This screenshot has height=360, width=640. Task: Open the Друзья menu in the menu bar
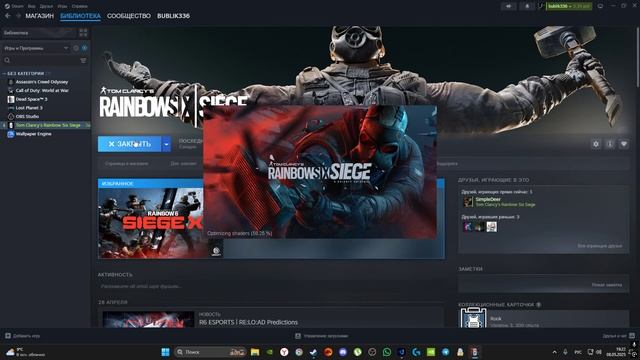(x=46, y=6)
